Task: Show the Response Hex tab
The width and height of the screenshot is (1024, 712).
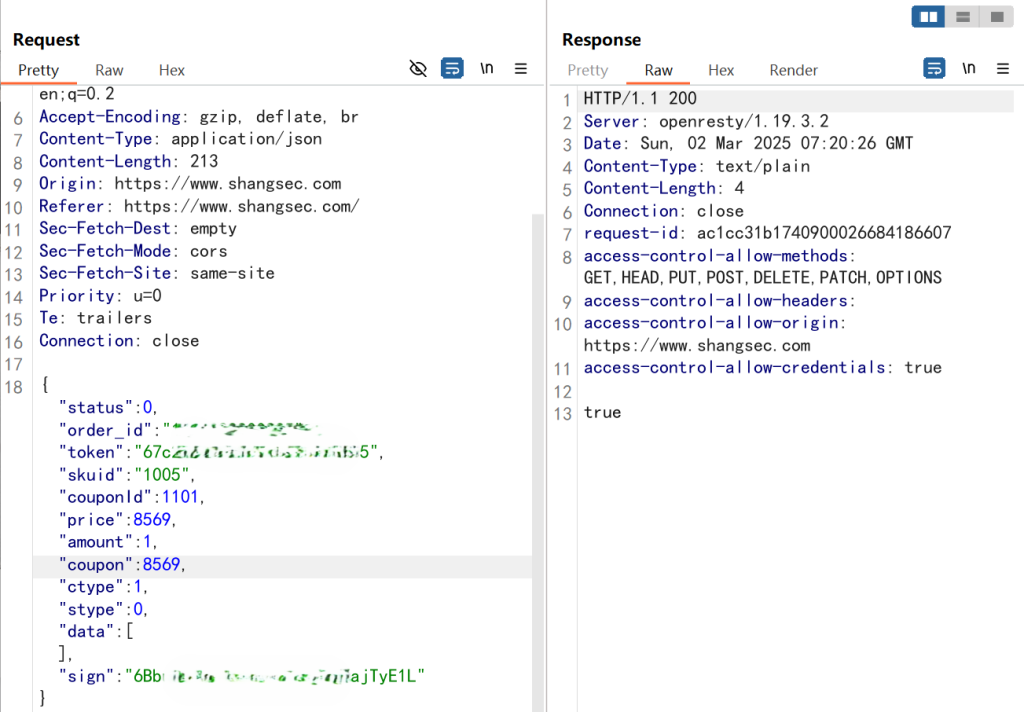Action: coord(721,70)
